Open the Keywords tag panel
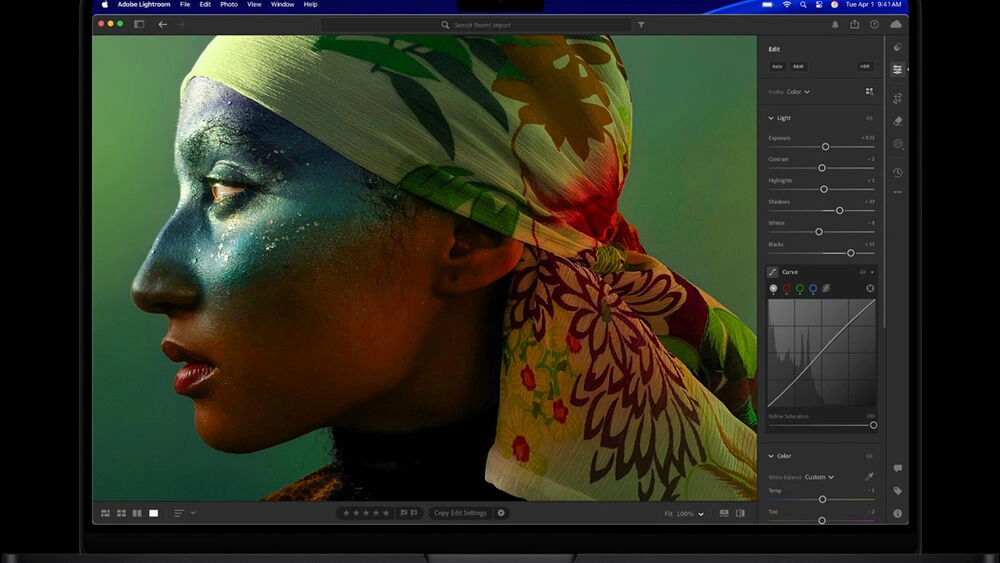 [x=898, y=491]
